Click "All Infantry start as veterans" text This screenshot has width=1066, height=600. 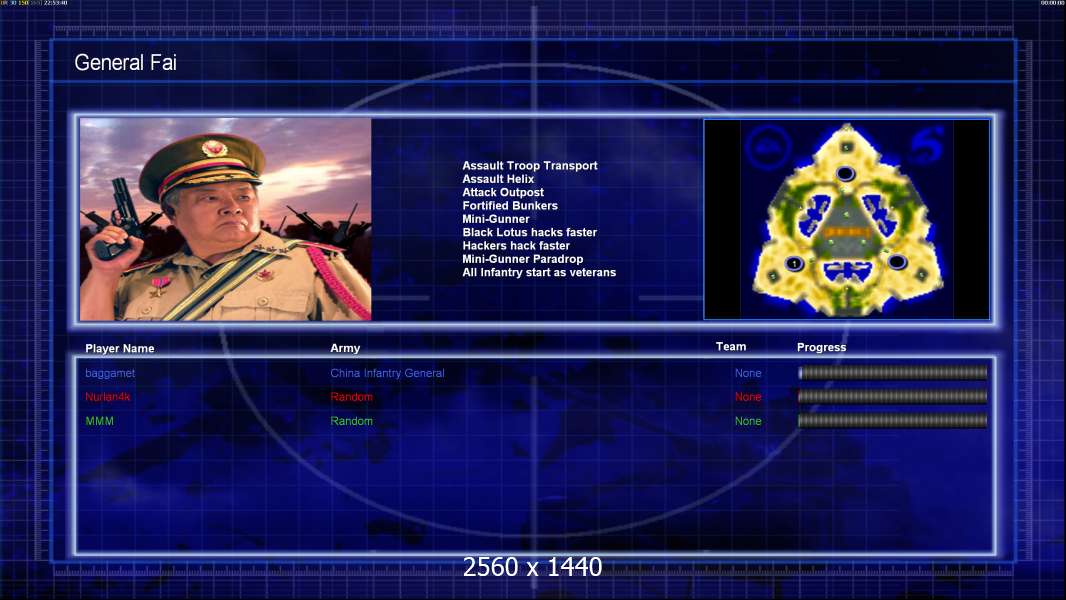[539, 272]
